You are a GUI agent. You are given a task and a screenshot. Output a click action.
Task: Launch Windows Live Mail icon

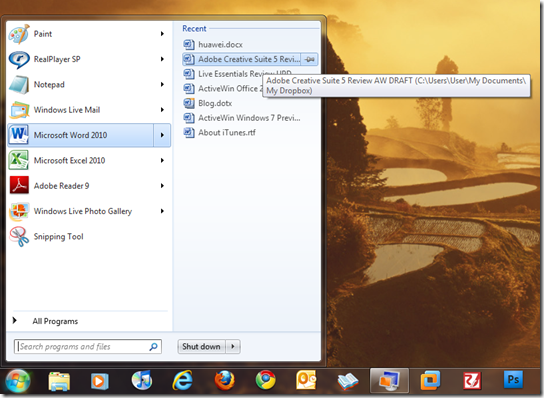[19, 110]
